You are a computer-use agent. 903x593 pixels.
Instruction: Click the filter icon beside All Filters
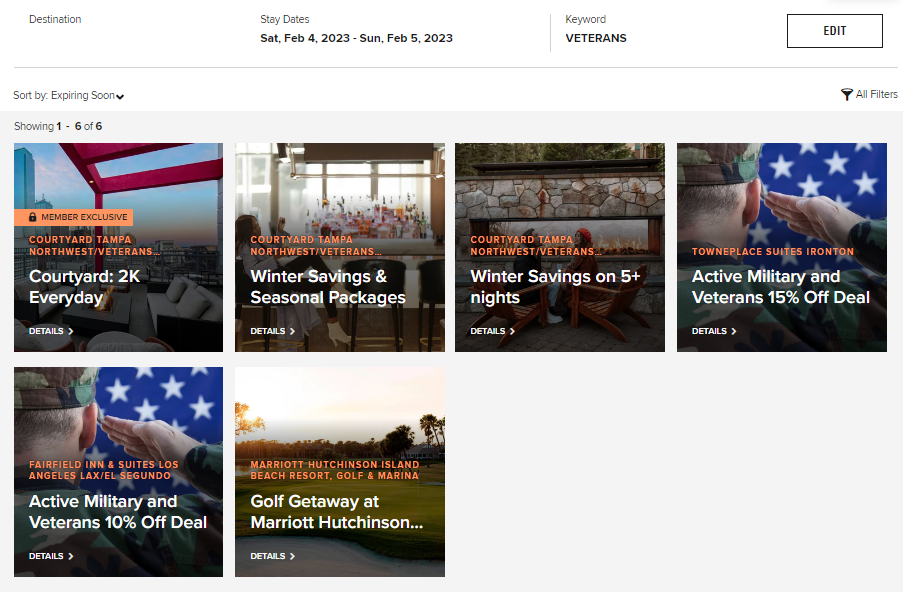pyautogui.click(x=847, y=93)
